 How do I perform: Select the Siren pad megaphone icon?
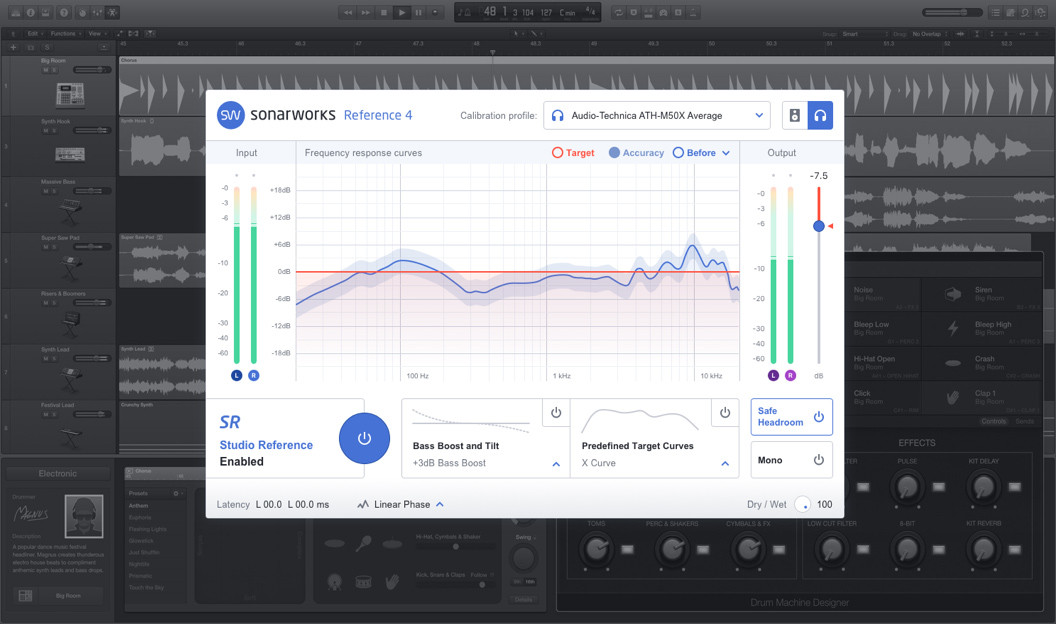click(x=953, y=293)
